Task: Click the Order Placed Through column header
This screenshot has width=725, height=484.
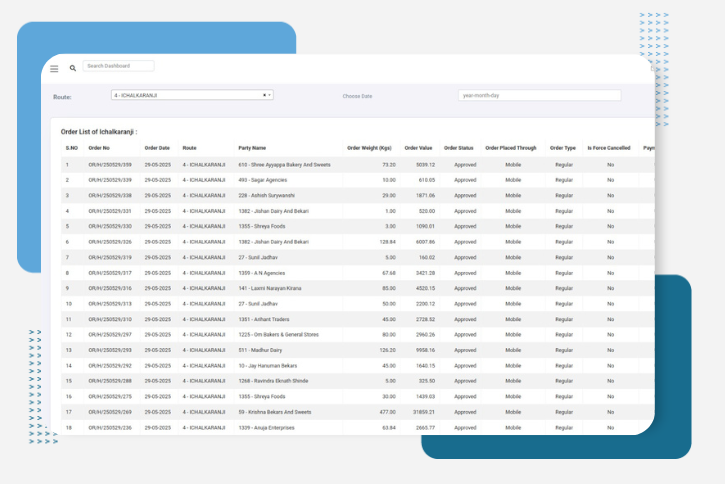Action: [510, 148]
